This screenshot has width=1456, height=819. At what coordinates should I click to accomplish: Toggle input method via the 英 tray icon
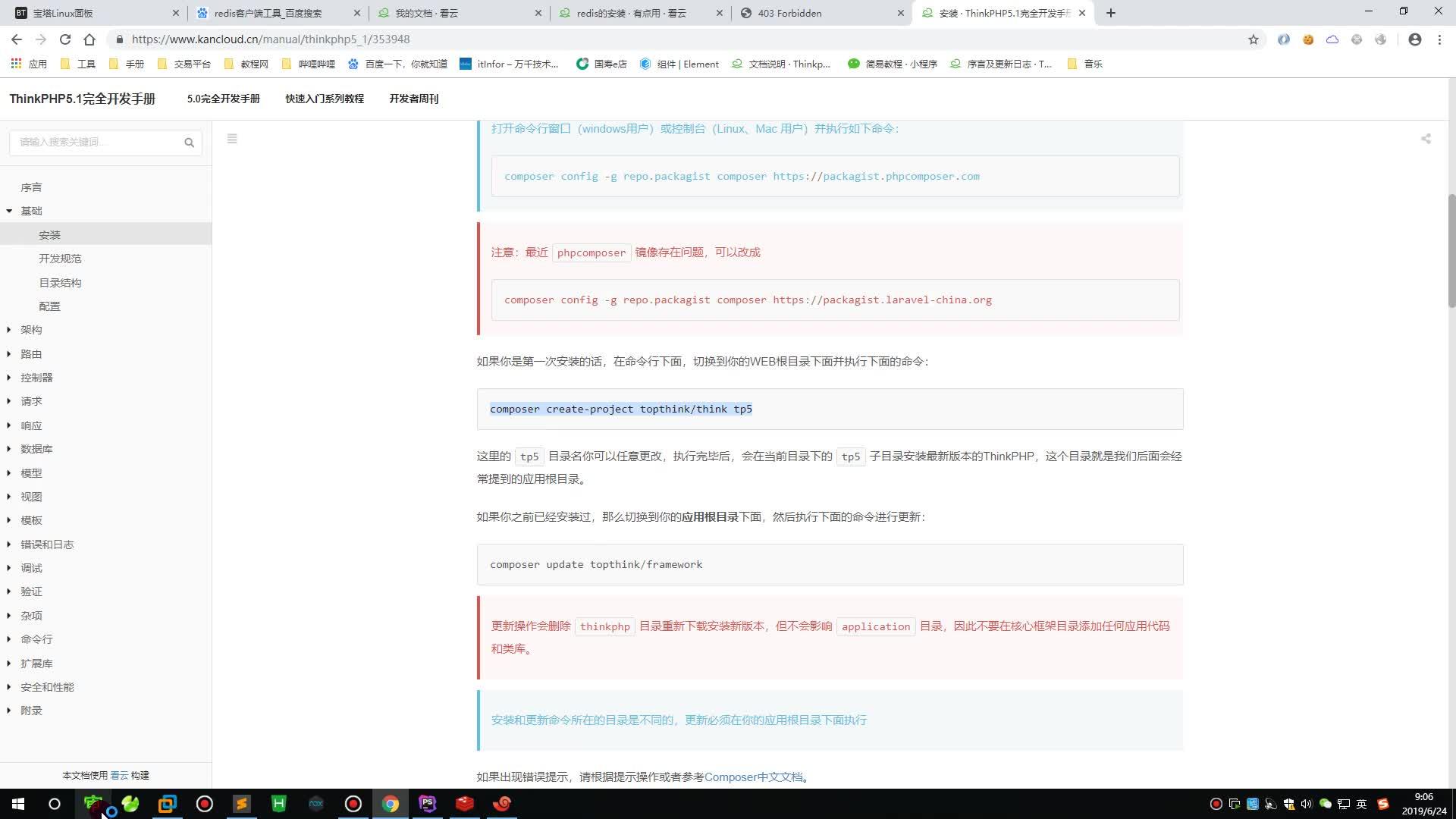pos(1361,804)
